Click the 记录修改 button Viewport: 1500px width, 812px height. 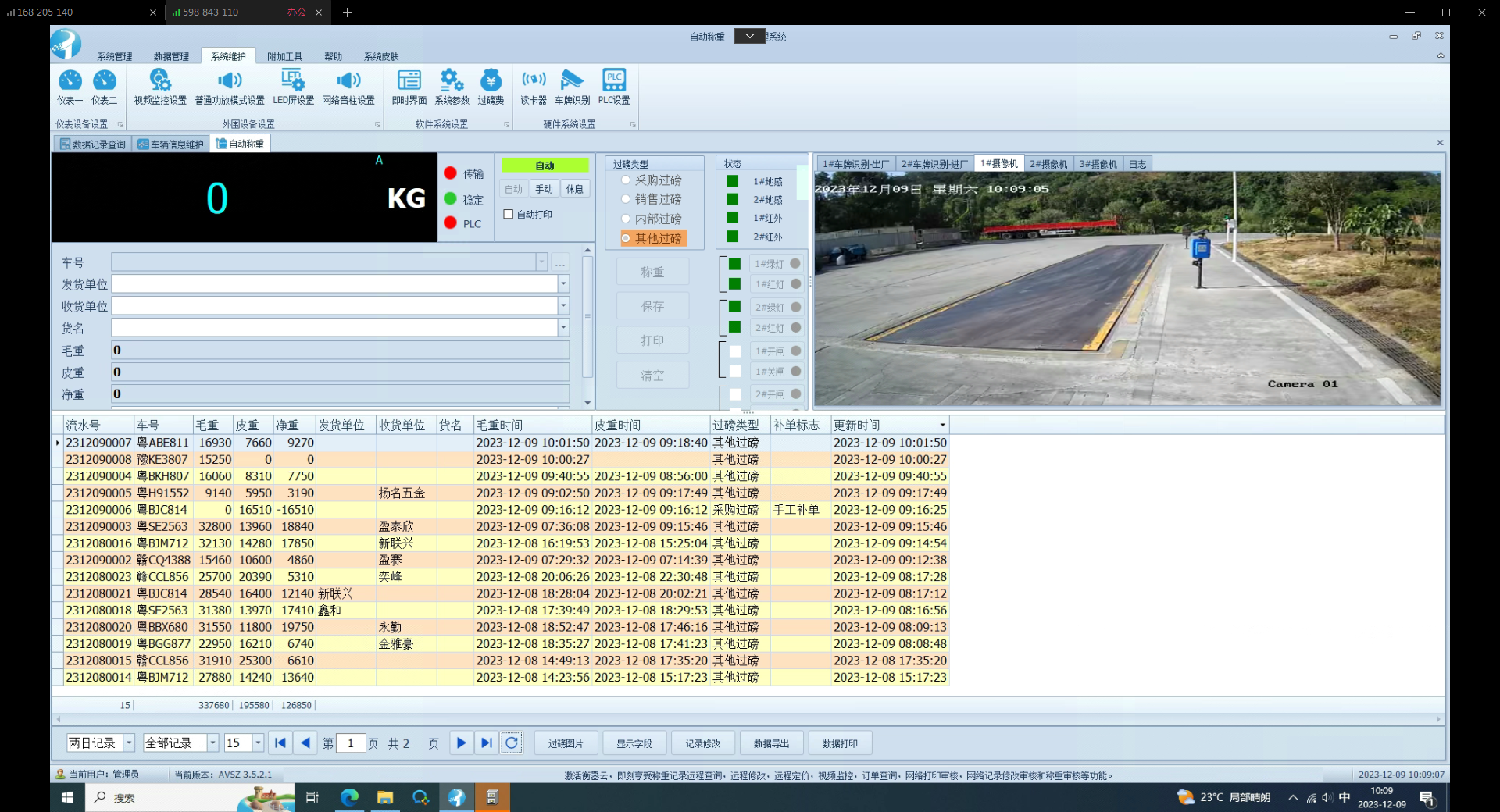coord(702,743)
